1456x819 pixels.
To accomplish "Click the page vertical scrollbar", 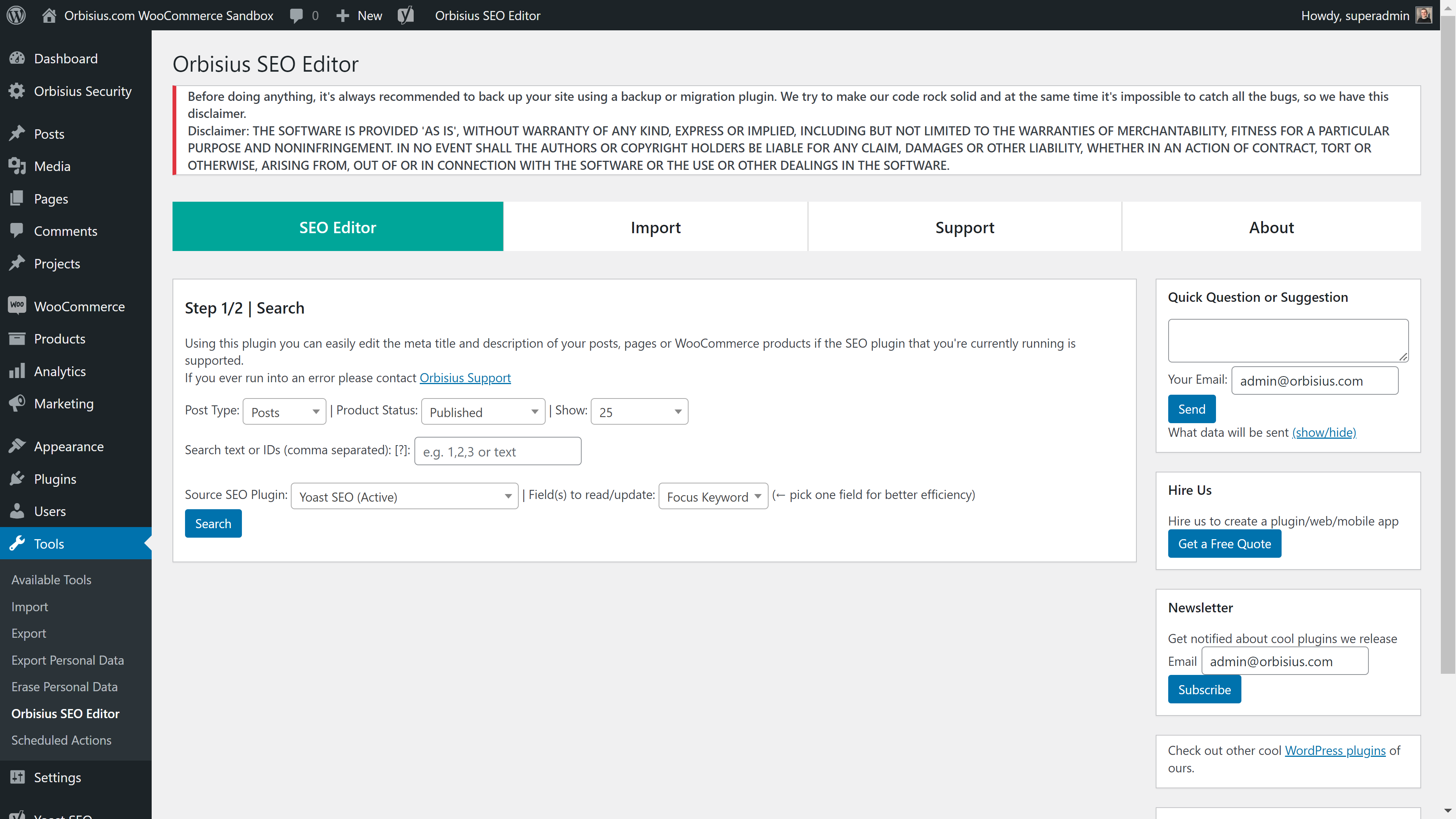I will click(x=1448, y=345).
